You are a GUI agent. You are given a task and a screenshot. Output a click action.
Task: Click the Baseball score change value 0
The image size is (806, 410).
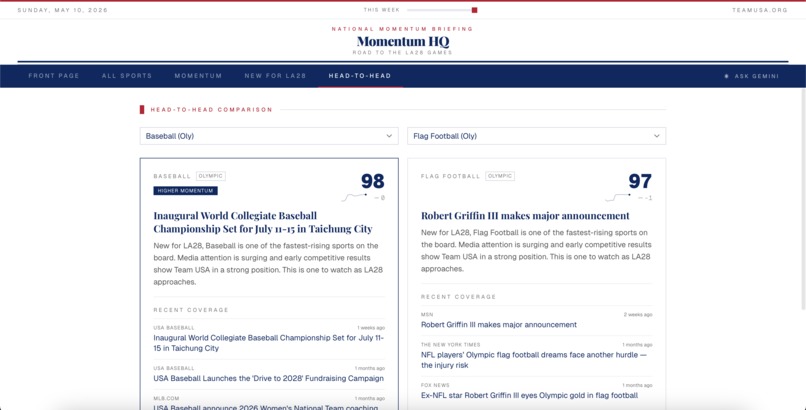pyautogui.click(x=380, y=198)
